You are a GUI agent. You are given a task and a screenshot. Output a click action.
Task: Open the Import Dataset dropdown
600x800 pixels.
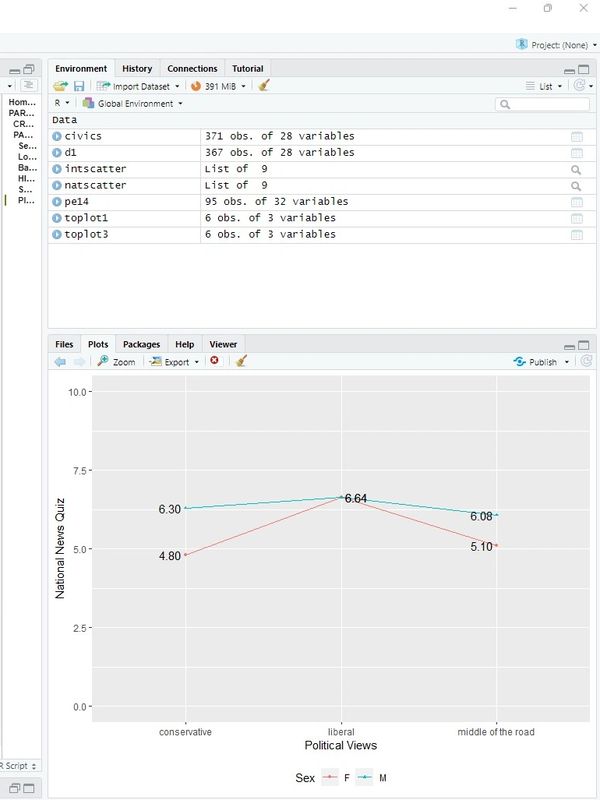pos(139,86)
